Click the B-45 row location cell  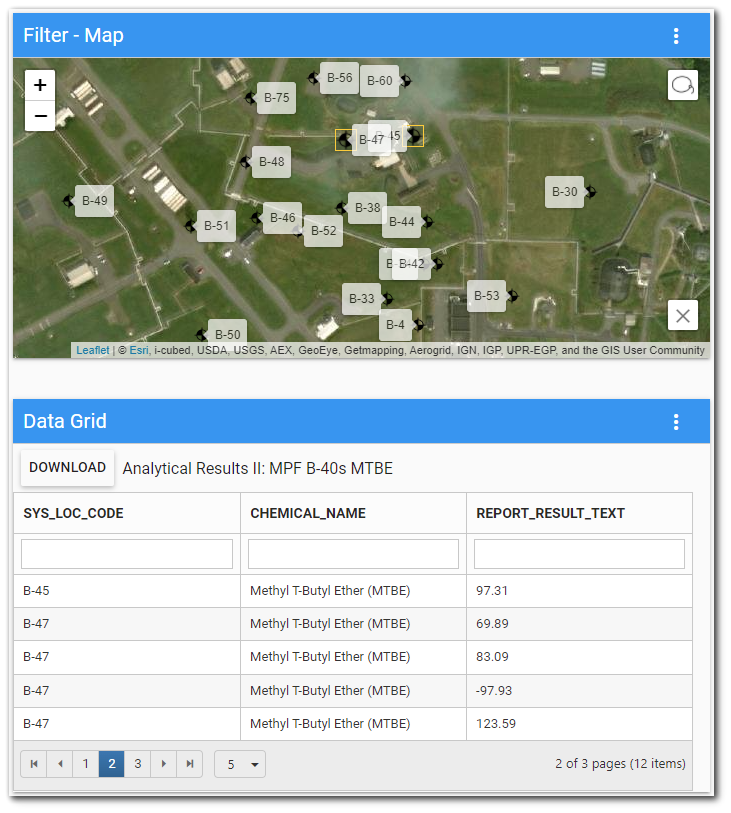127,591
